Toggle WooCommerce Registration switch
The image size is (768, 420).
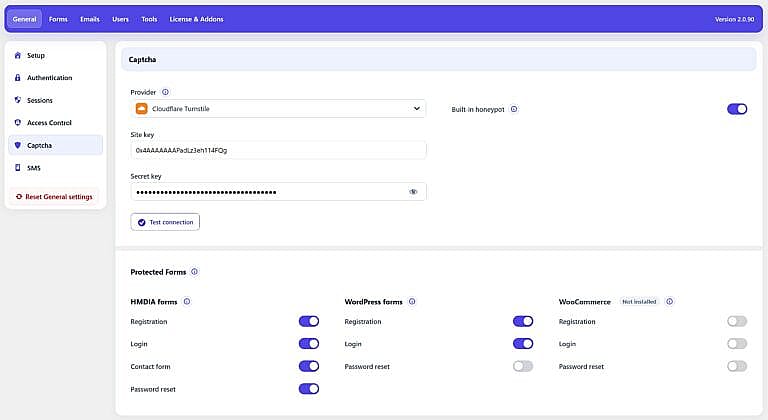pyautogui.click(x=737, y=321)
